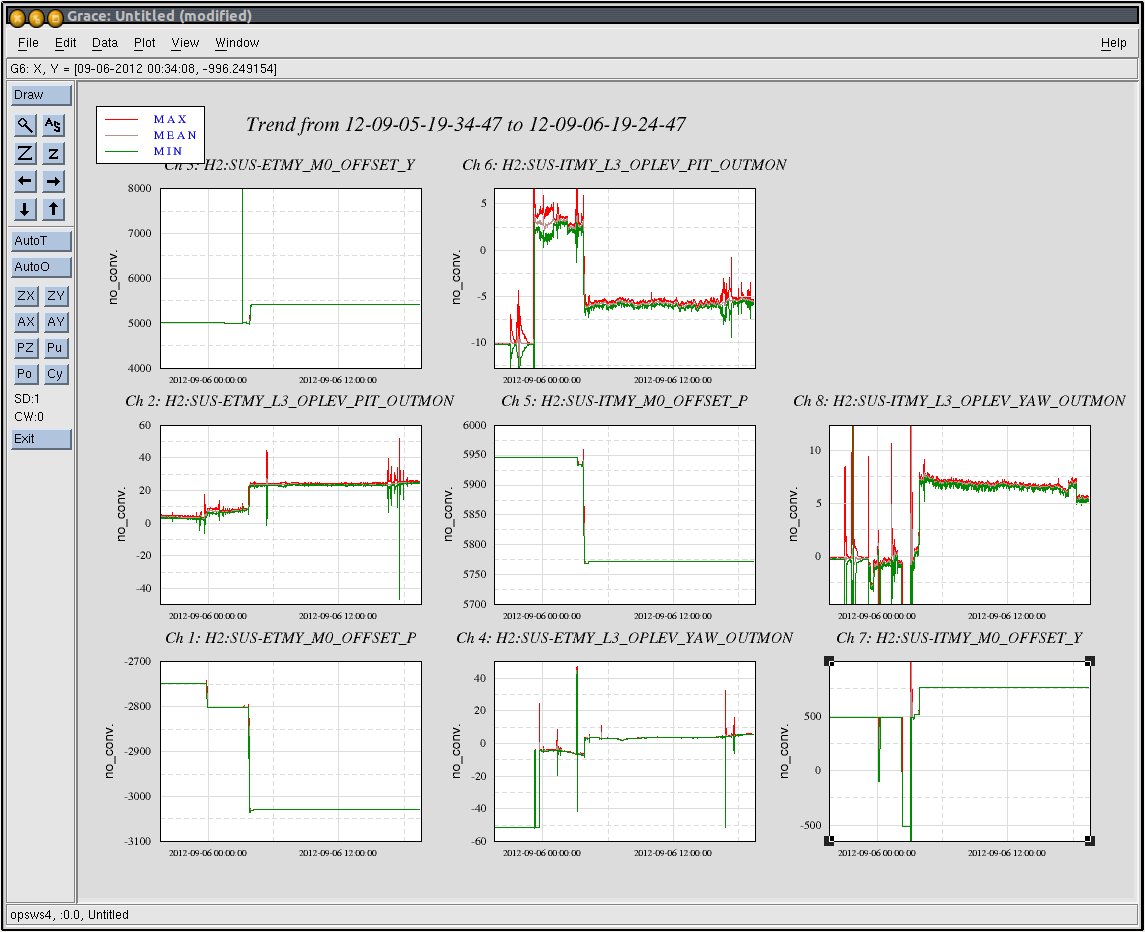Click the Exit button
1145x932 pixels.
[41, 439]
